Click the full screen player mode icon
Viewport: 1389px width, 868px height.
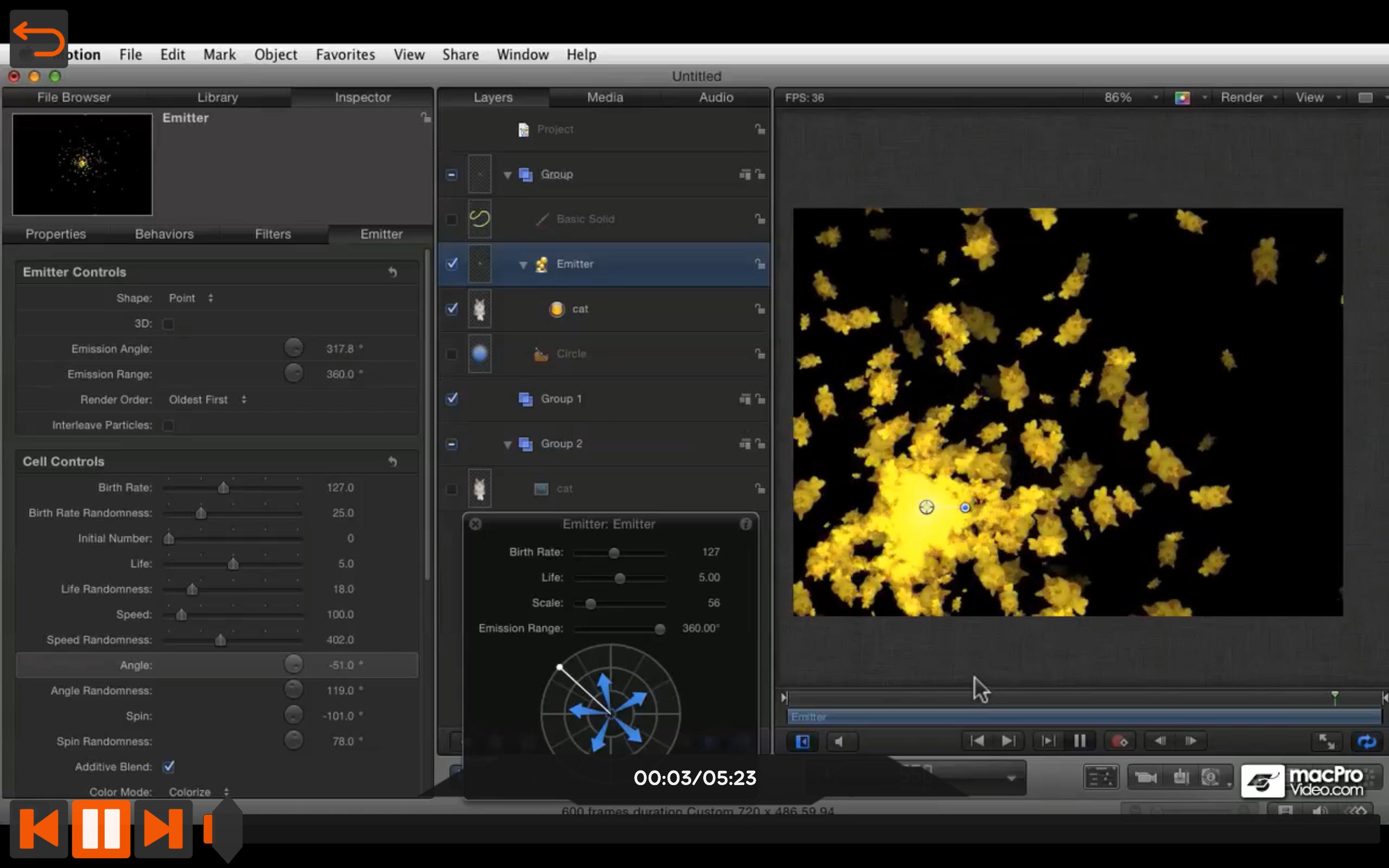[x=1326, y=742]
